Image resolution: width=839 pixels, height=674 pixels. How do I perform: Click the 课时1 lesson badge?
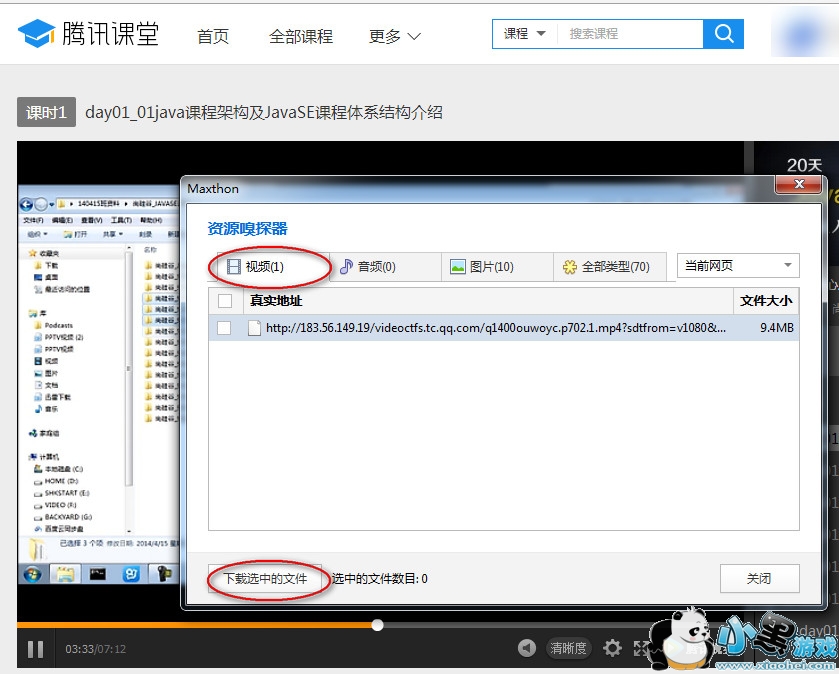(47, 112)
